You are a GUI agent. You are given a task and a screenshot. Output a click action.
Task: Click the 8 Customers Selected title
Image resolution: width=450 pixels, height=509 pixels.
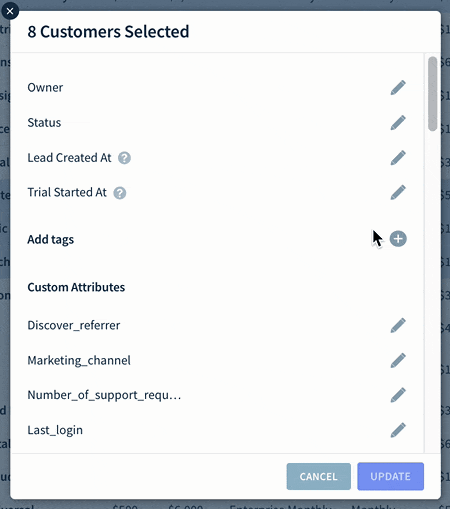(x=108, y=32)
